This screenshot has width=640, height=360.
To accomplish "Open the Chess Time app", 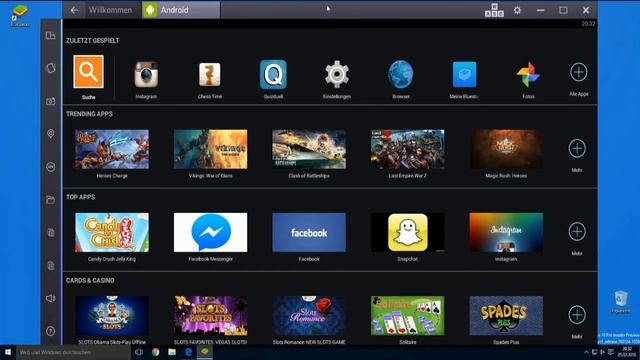I will click(209, 74).
